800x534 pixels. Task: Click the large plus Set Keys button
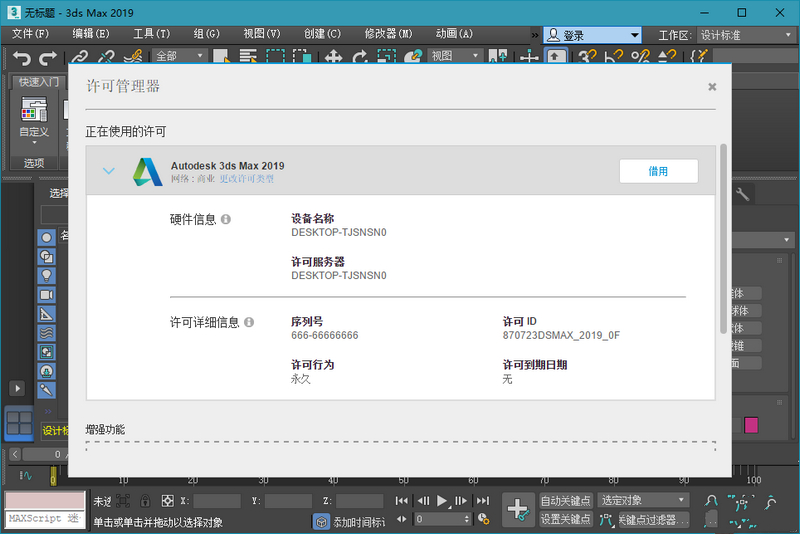click(517, 509)
